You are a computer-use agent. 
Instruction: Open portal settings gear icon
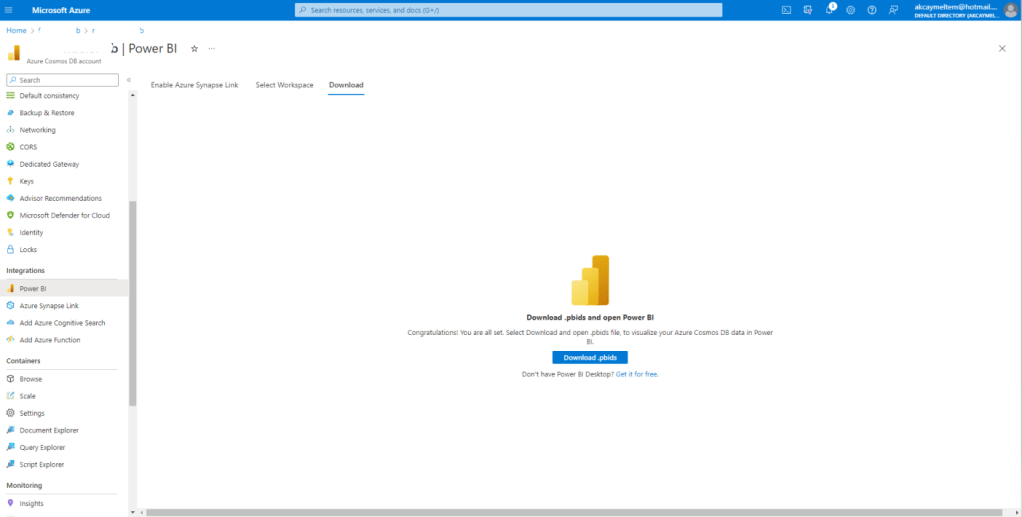tap(850, 10)
